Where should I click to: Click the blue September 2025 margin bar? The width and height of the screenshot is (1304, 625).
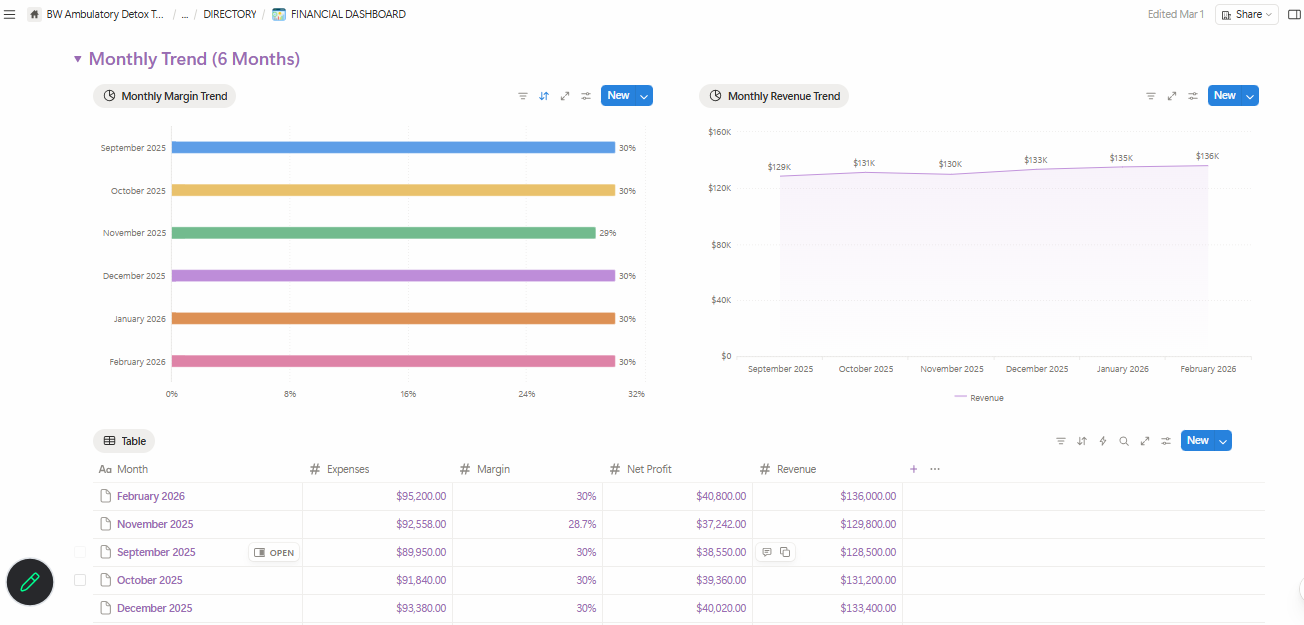point(392,148)
